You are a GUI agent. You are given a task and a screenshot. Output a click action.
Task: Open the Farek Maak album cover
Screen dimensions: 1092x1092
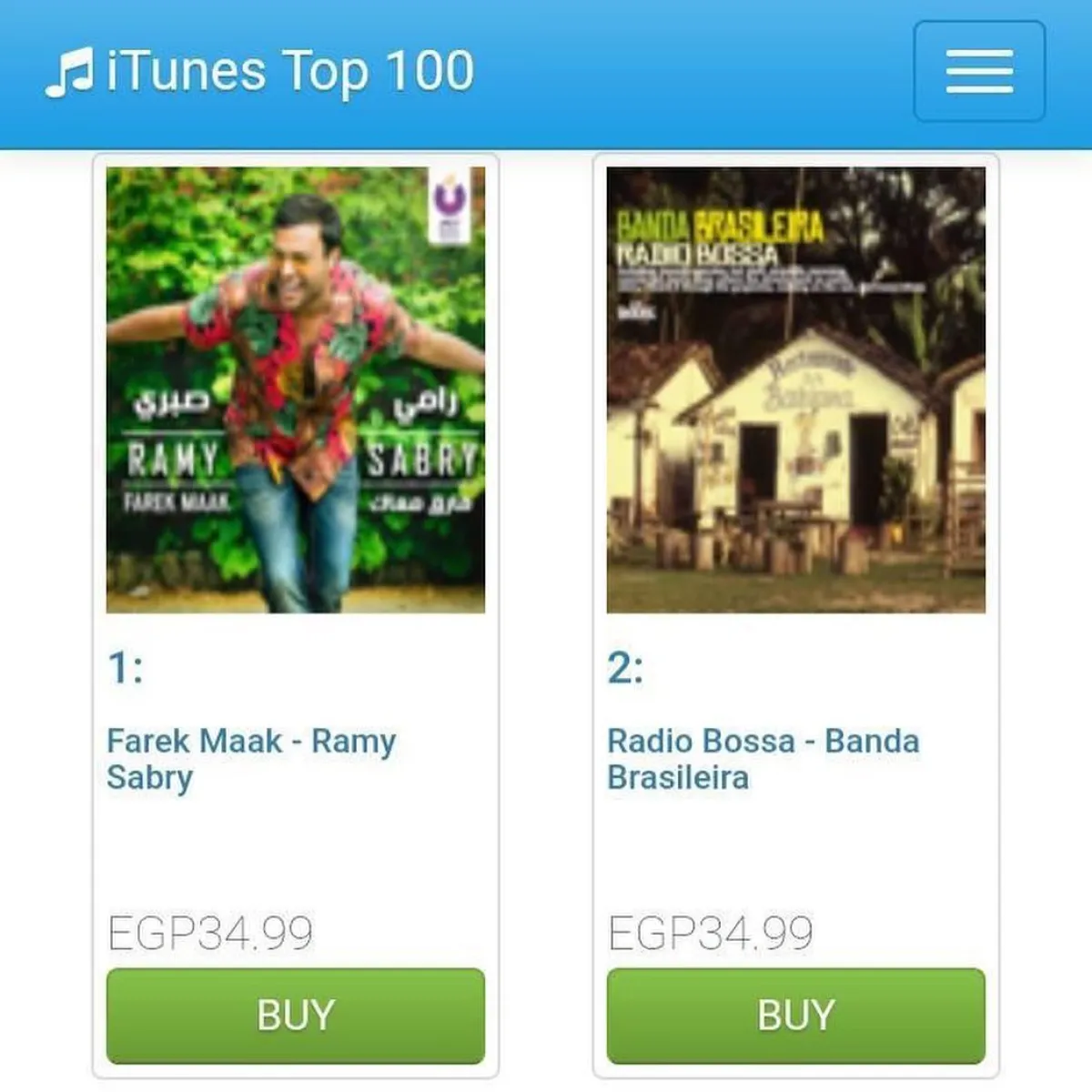click(x=296, y=389)
